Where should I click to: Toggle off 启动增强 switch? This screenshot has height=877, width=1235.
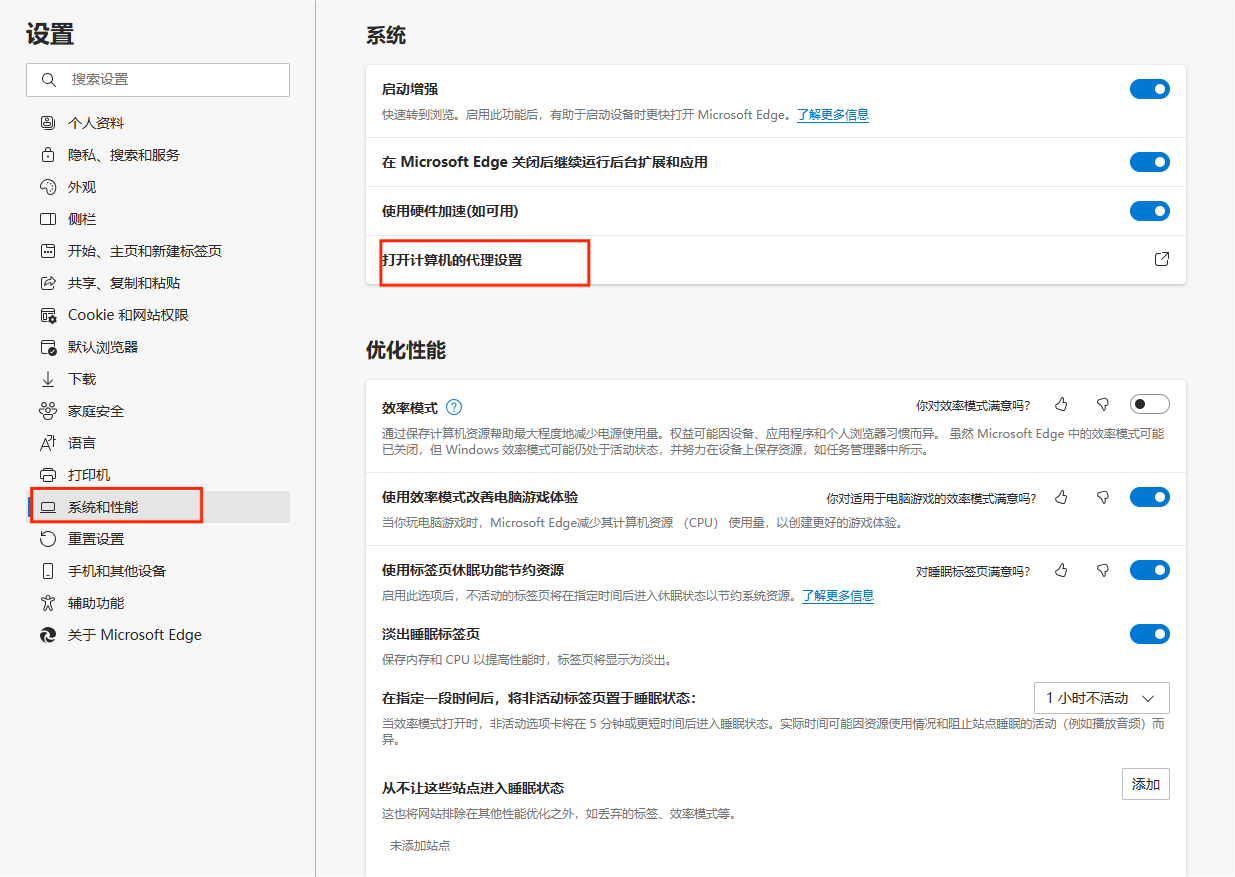[x=1149, y=89]
